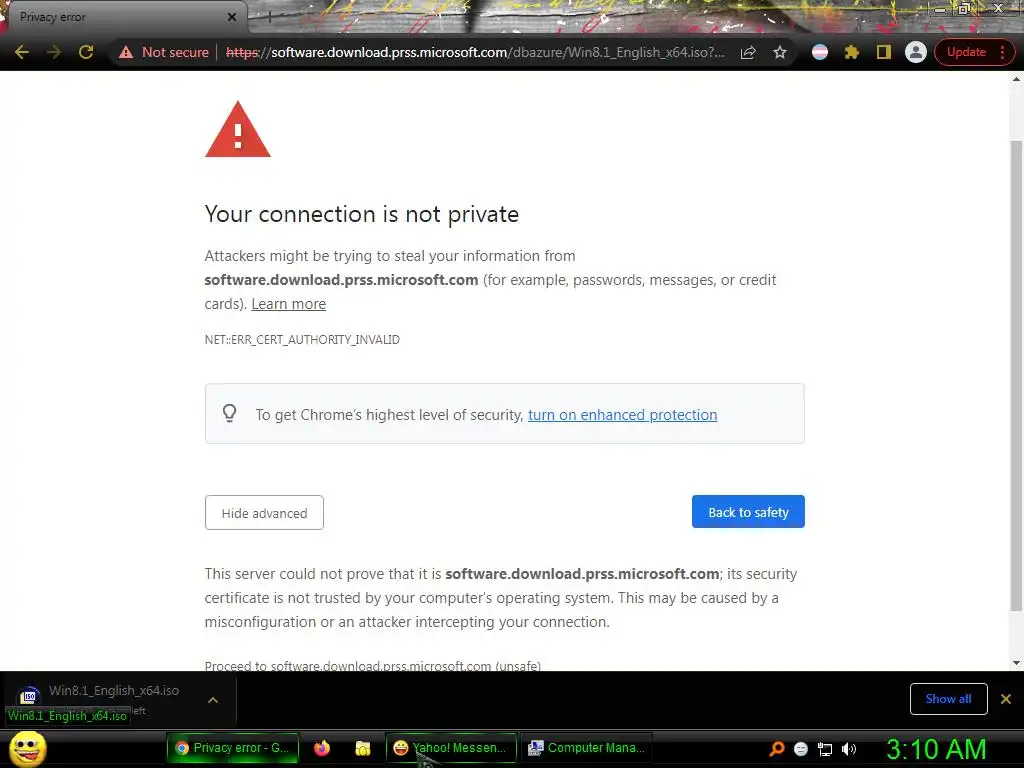
Task: Open the Learn more link
Action: [289, 304]
